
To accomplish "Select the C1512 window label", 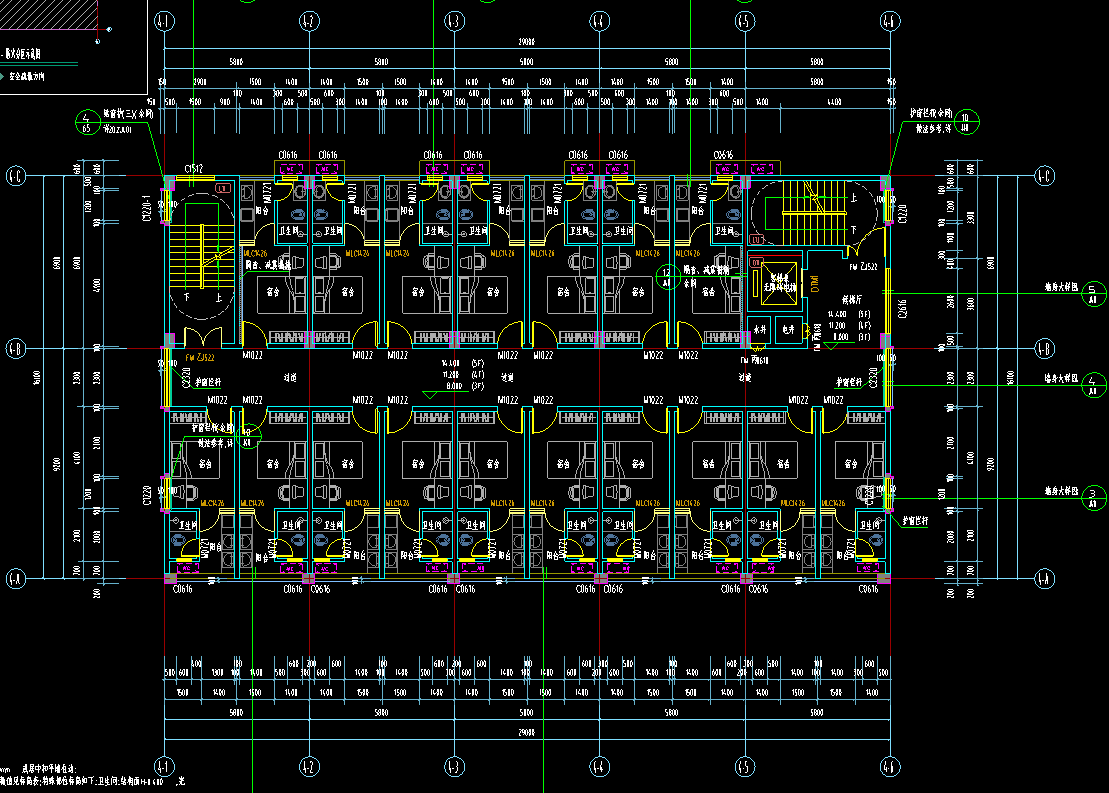I will click(195, 169).
